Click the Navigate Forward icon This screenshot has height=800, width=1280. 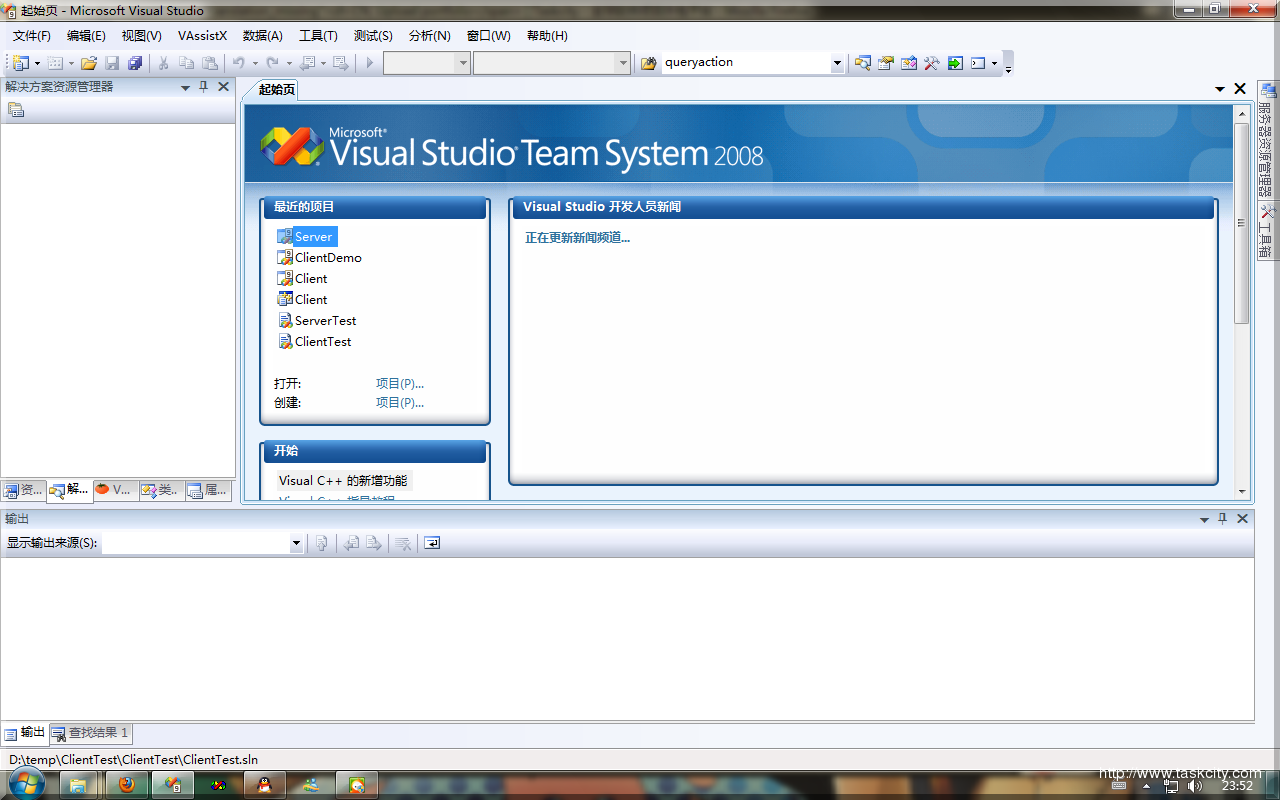click(x=341, y=63)
